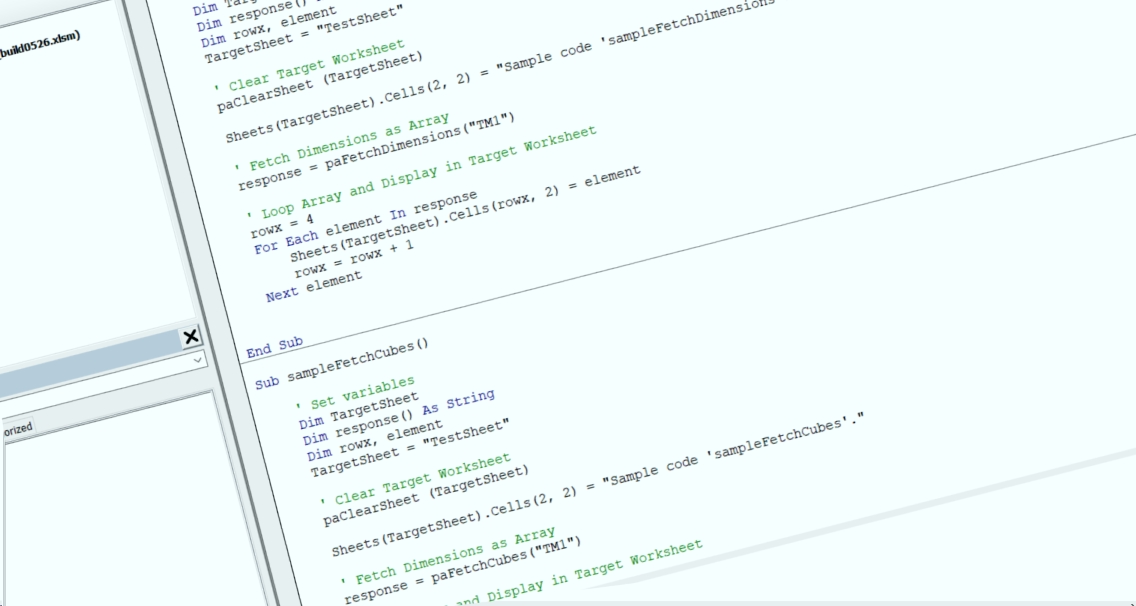Click the 'For Each element In response' line

click(366, 222)
